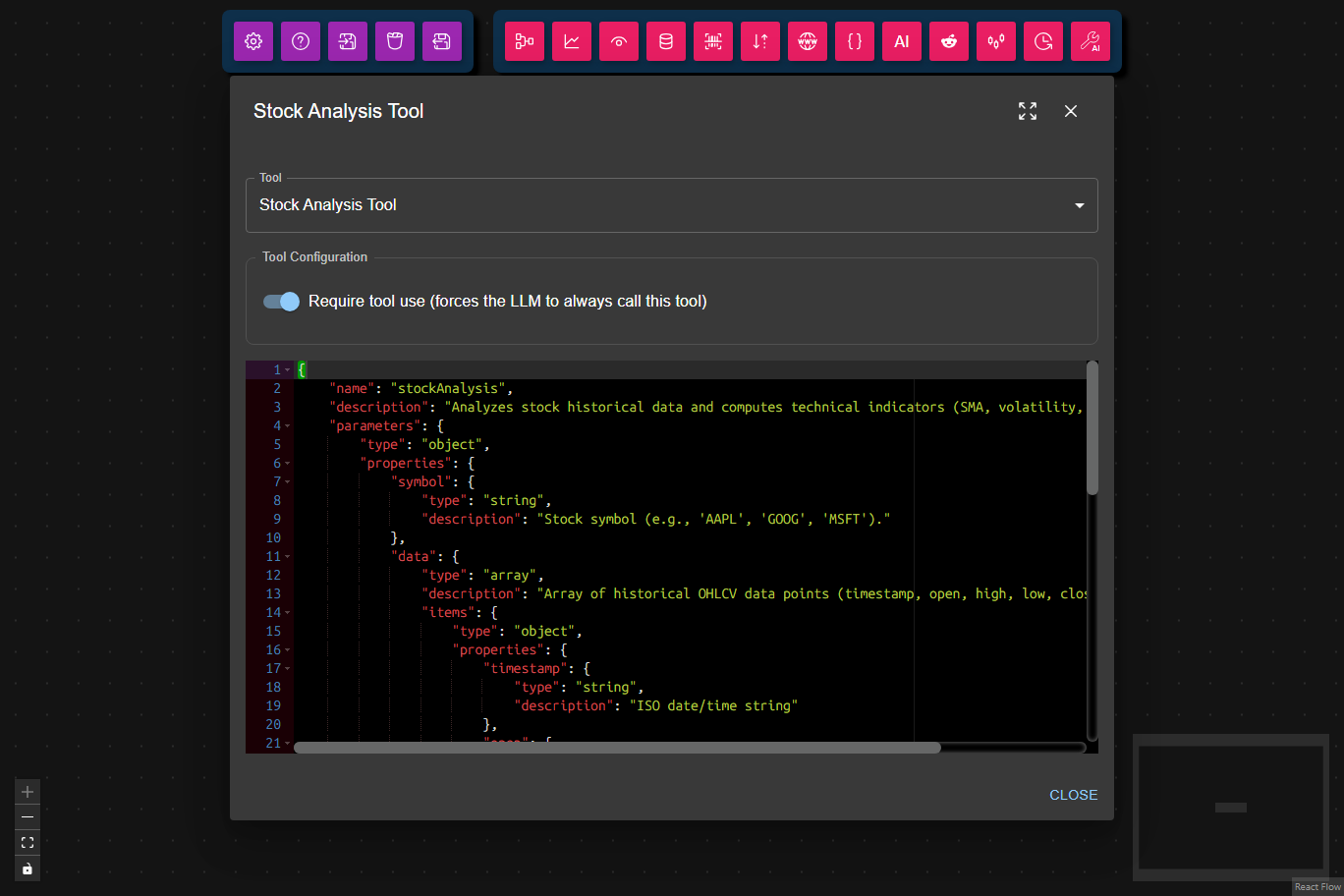1344x896 pixels.
Task: Expand line 1 fold arrow in JSON editor
Action: pyautogui.click(x=286, y=368)
